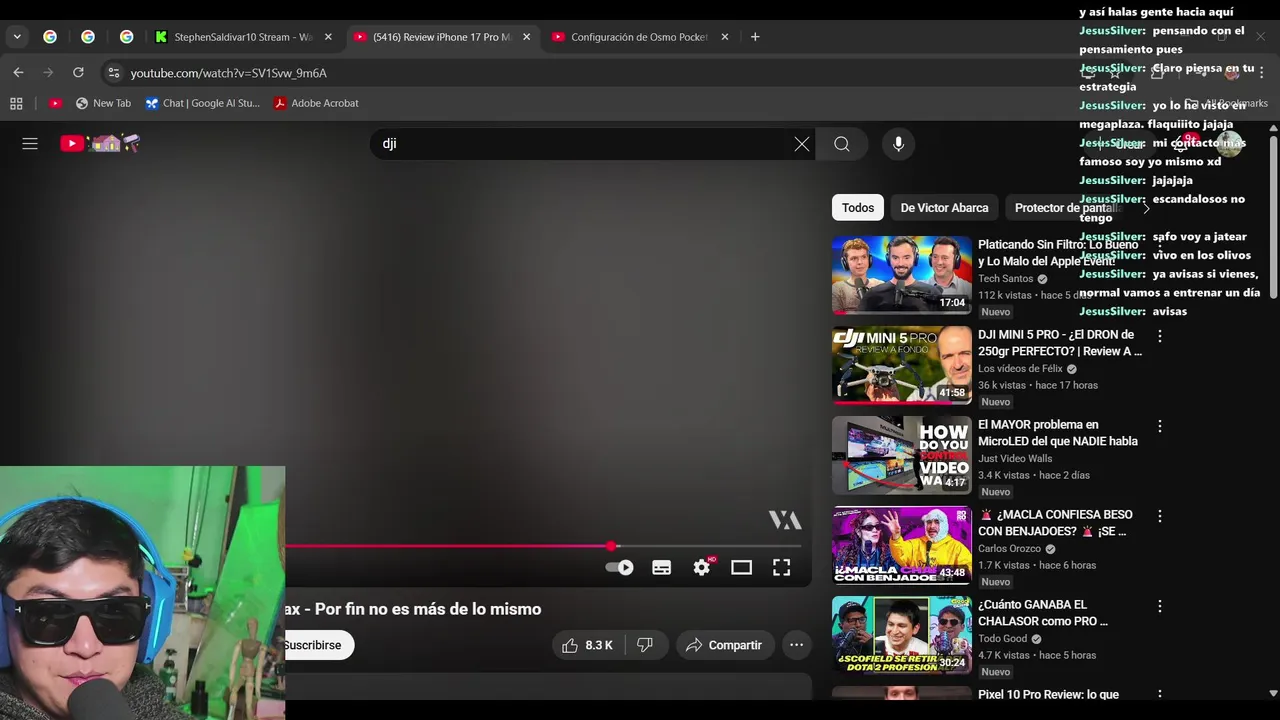The height and width of the screenshot is (720, 1280).
Task: Close the StephenSaldivar10 Stream tab
Action: coord(328,37)
